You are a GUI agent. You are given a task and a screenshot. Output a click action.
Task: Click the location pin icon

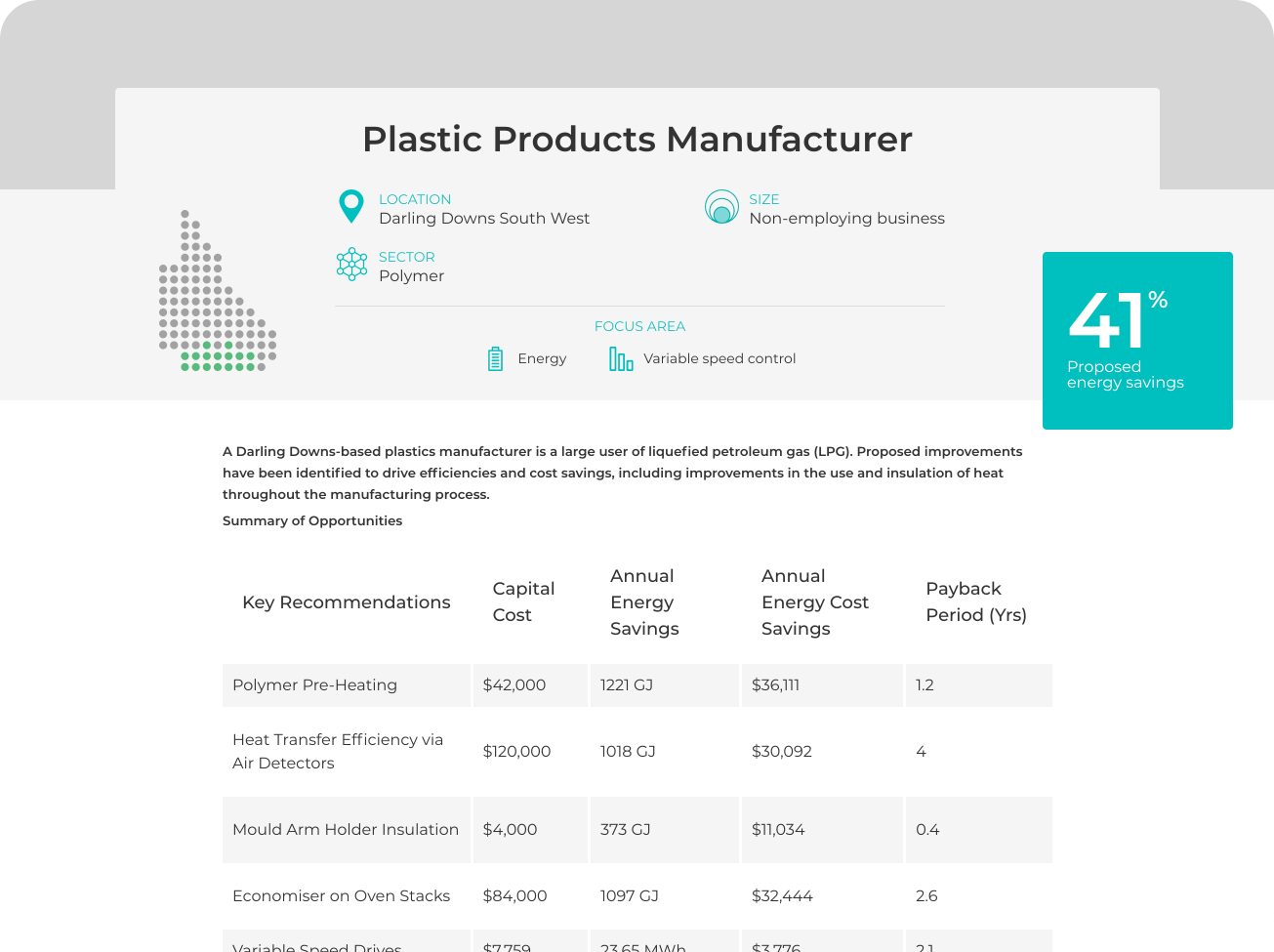coord(350,207)
